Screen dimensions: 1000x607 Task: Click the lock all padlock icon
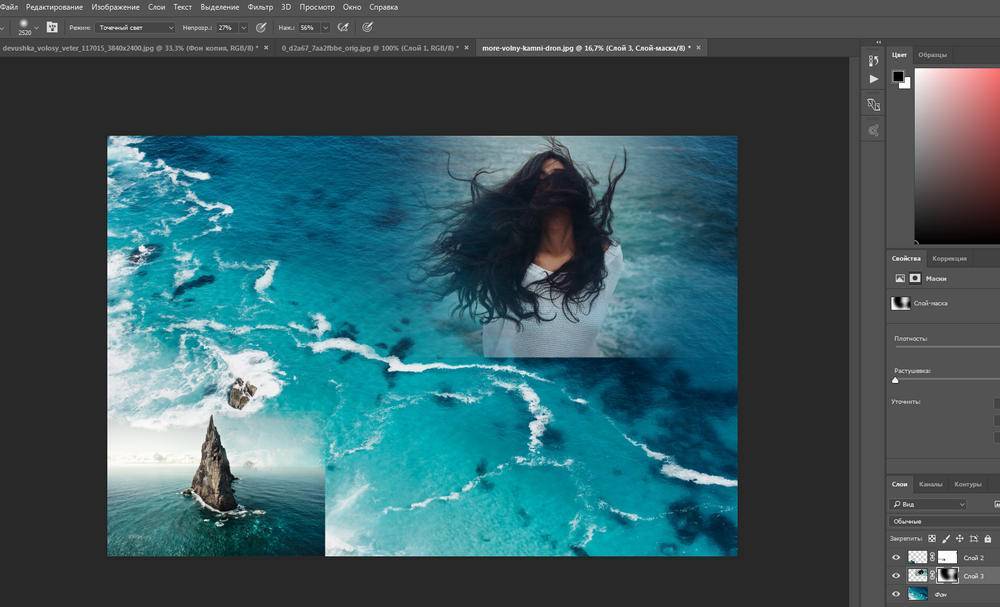[x=987, y=539]
